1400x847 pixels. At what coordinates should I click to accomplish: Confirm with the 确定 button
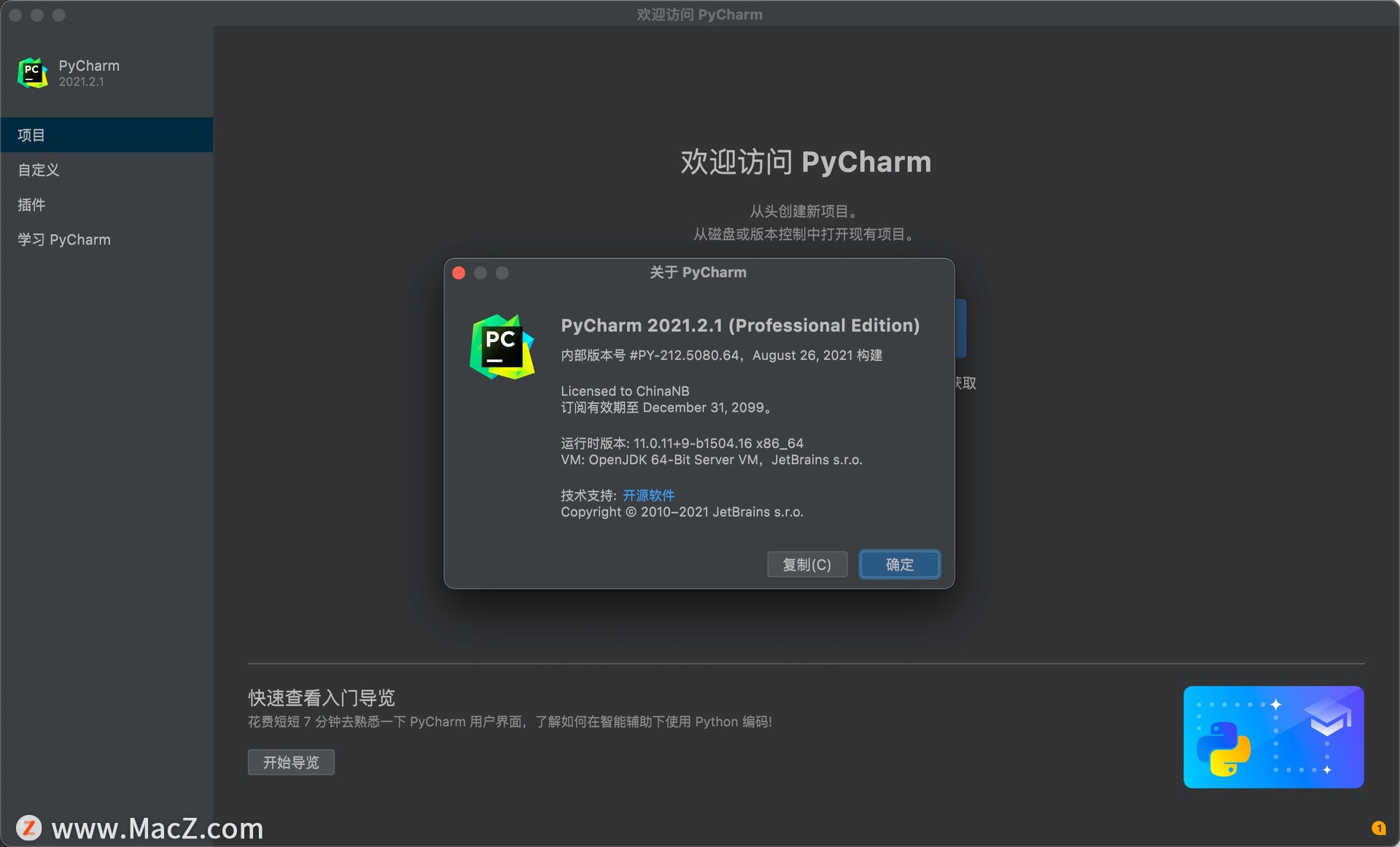900,565
